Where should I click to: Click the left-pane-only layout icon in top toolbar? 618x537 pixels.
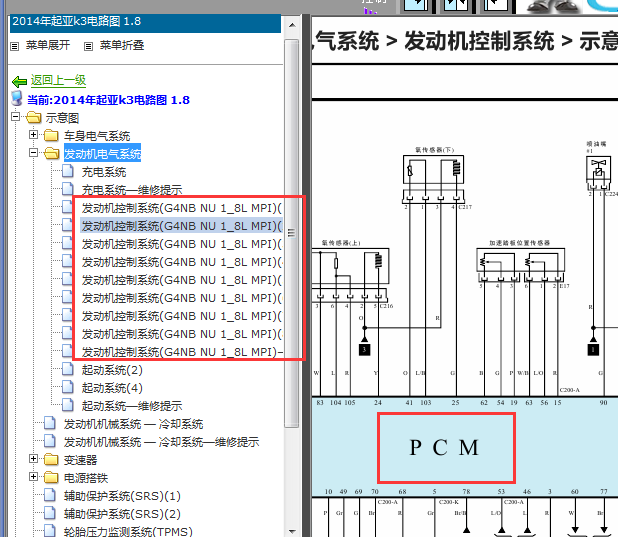click(x=416, y=6)
